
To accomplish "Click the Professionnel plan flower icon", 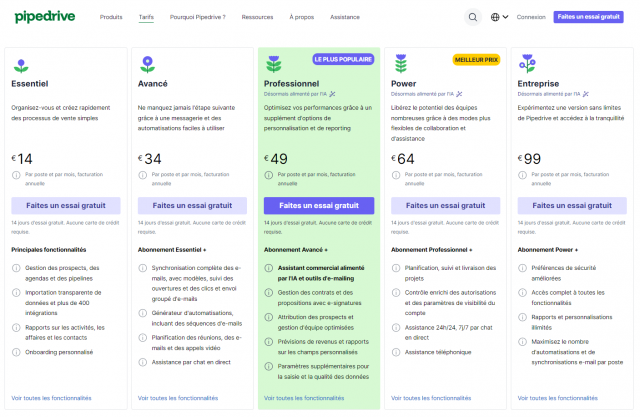I will (x=273, y=64).
